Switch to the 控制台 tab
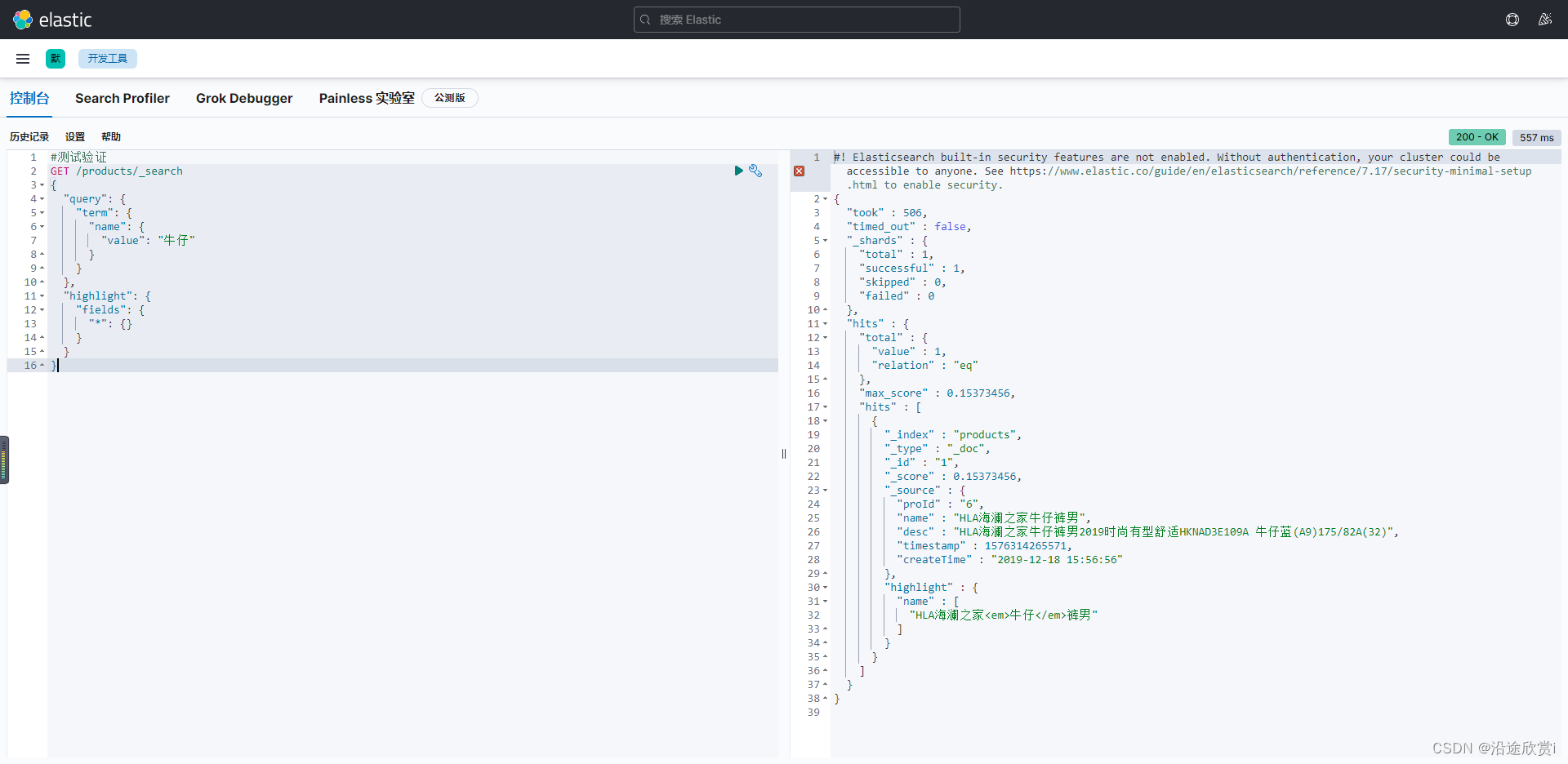Image resolution: width=1568 pixels, height=764 pixels. 29,98
